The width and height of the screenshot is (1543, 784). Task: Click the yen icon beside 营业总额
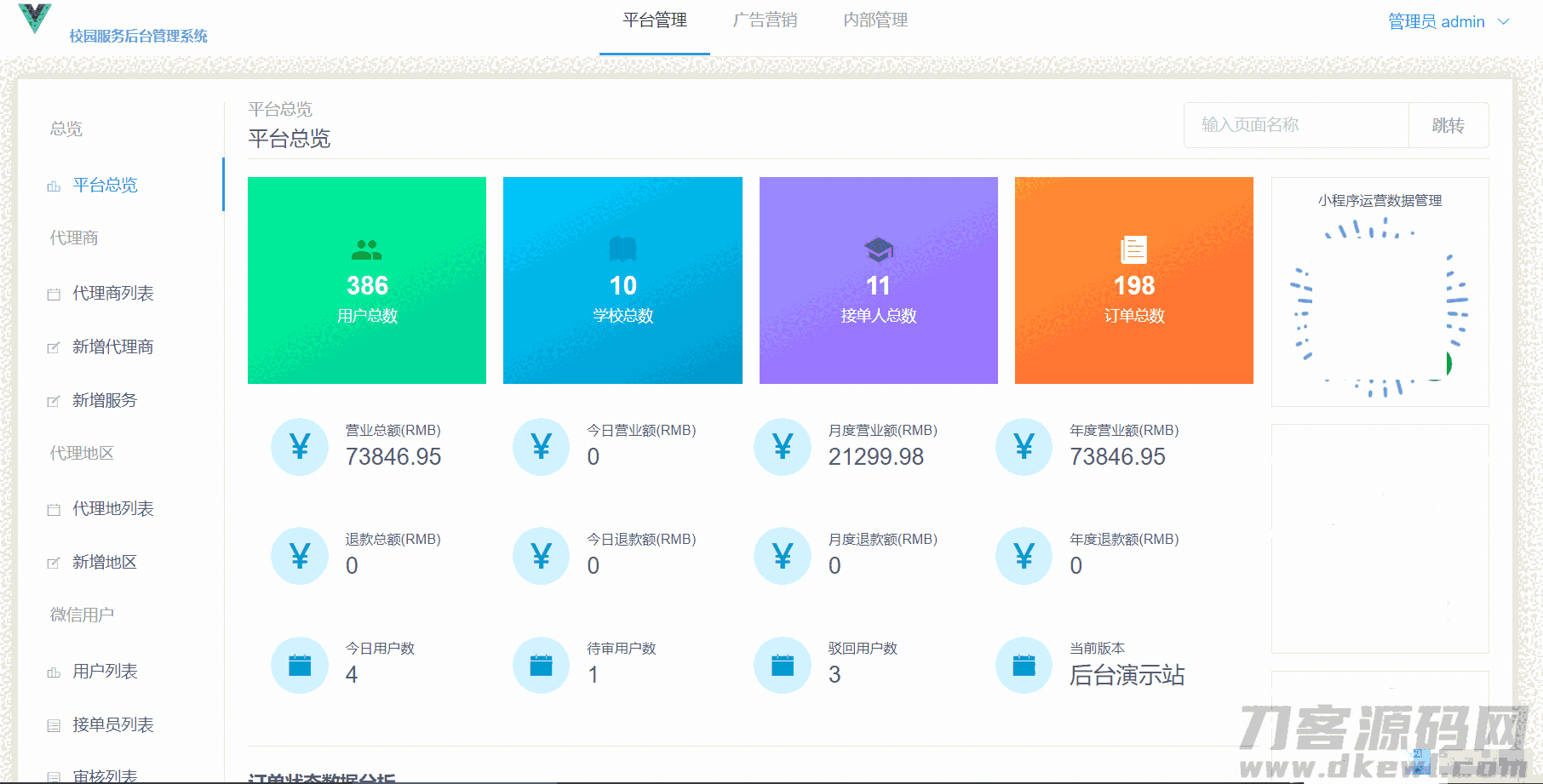[300, 446]
